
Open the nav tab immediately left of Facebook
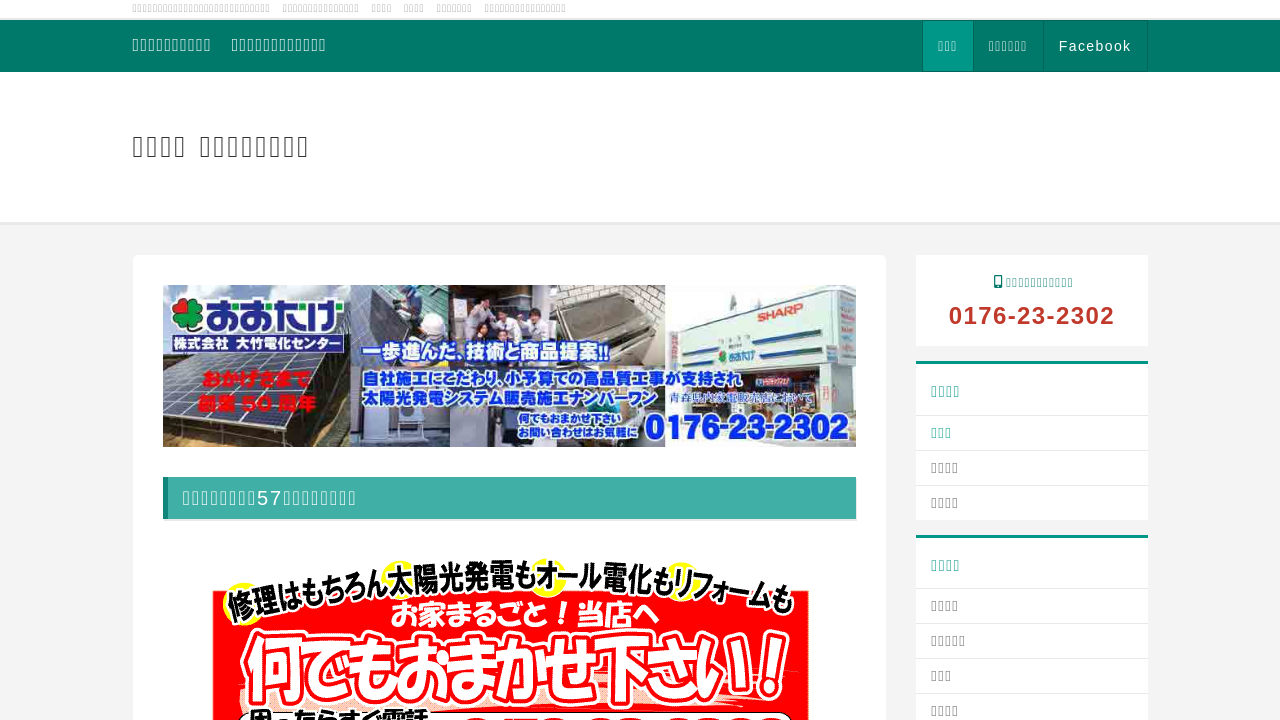click(x=1008, y=46)
